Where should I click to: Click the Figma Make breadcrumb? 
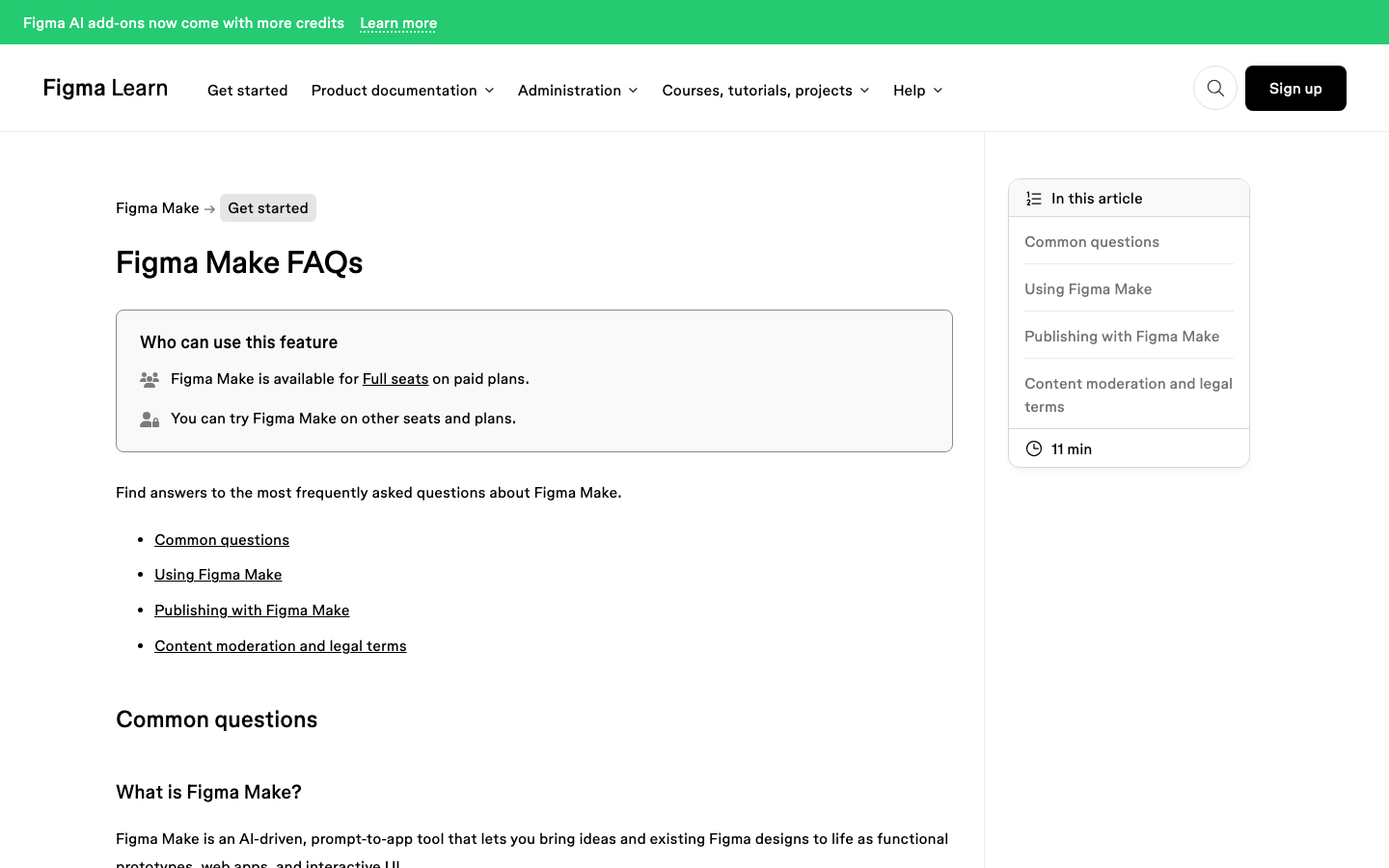pos(157,207)
